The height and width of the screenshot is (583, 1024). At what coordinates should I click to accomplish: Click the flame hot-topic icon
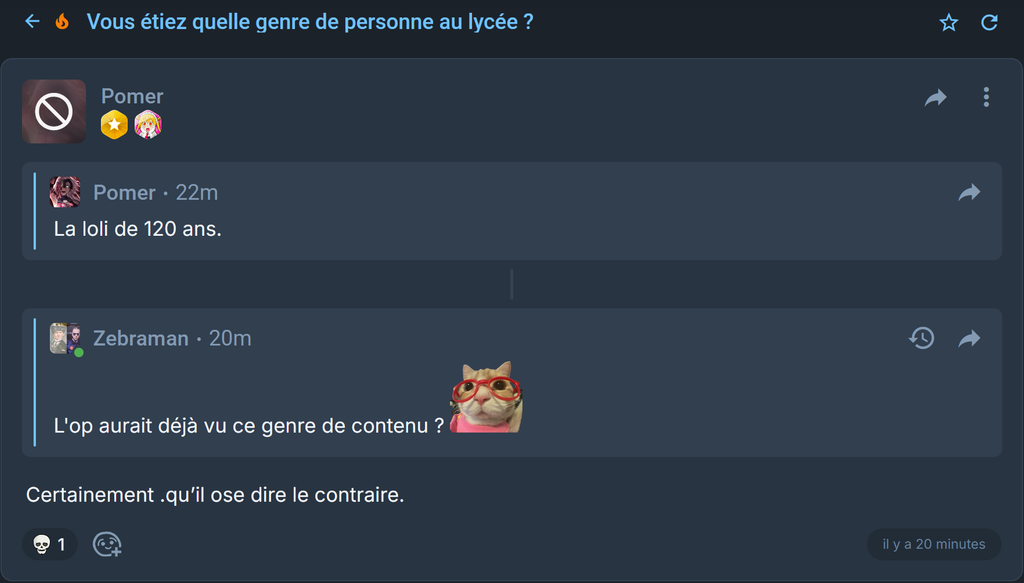click(x=62, y=22)
